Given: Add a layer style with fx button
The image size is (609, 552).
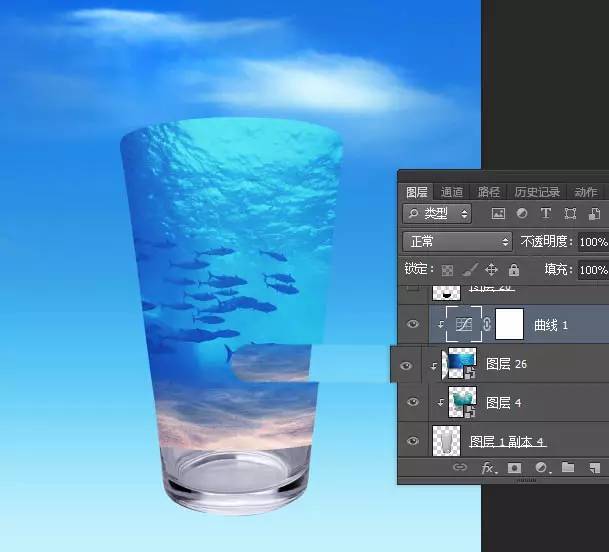Looking at the screenshot, I should (488, 467).
